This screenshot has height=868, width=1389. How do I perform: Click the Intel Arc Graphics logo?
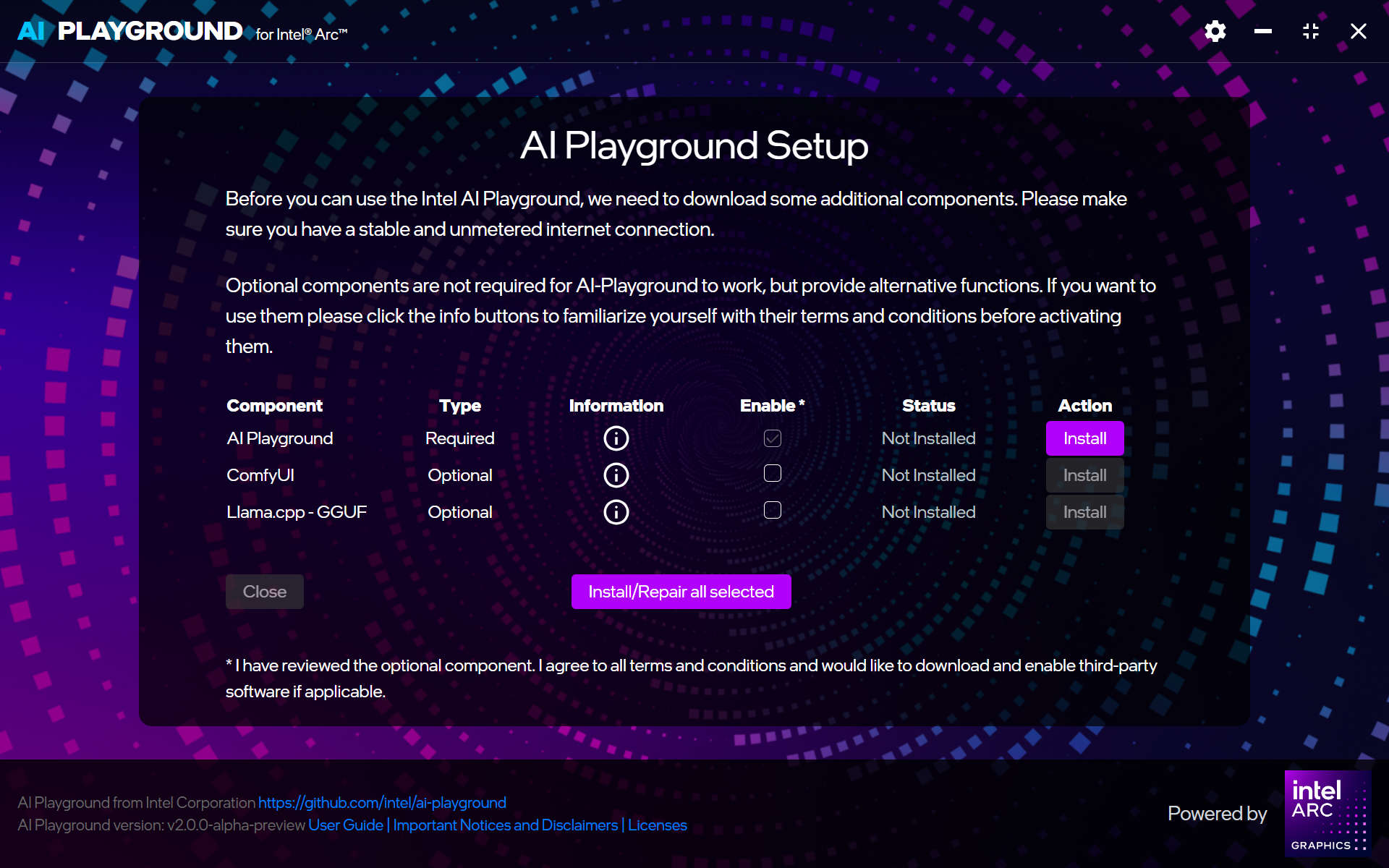coord(1328,814)
